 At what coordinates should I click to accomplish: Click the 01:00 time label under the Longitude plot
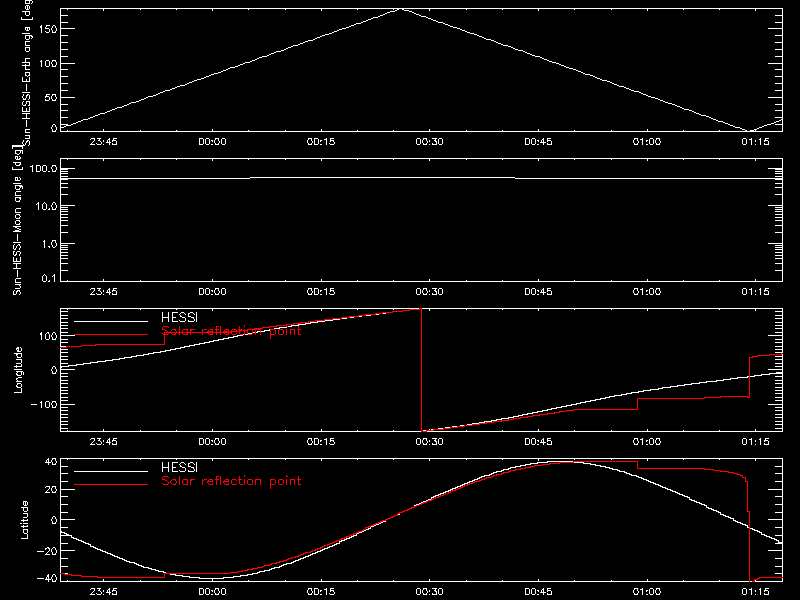[646, 441]
